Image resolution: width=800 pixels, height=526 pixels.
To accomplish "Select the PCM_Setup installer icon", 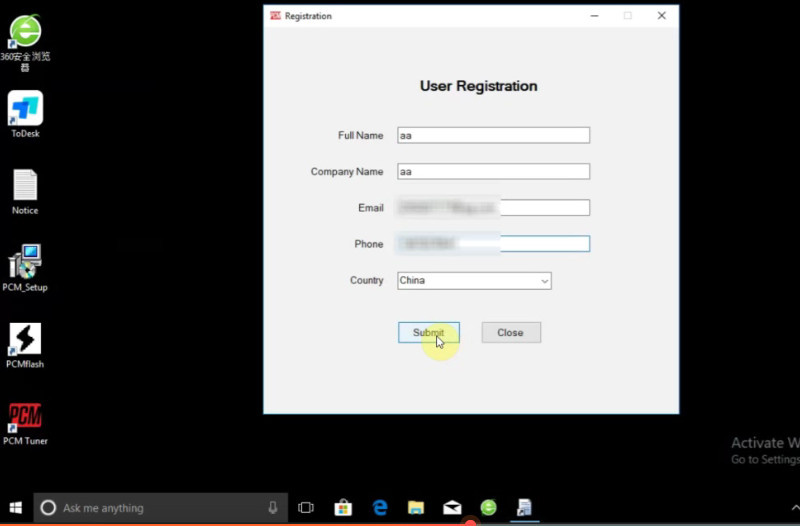I will point(25,262).
